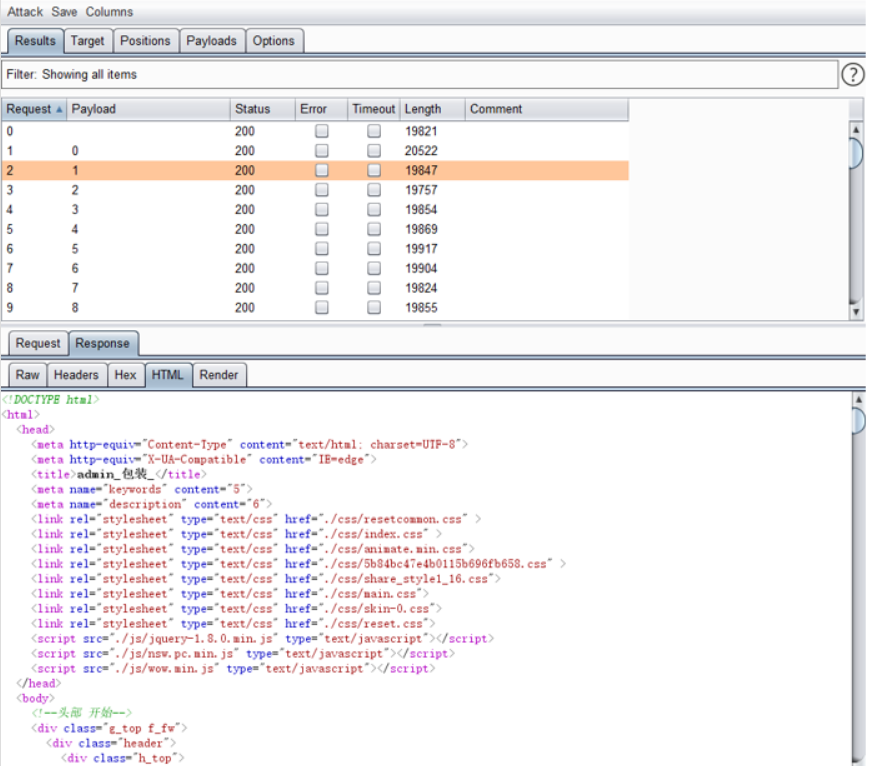Image resolution: width=874 pixels, height=766 pixels.
Task: Select length value 19869 in row 5
Action: tap(421, 229)
